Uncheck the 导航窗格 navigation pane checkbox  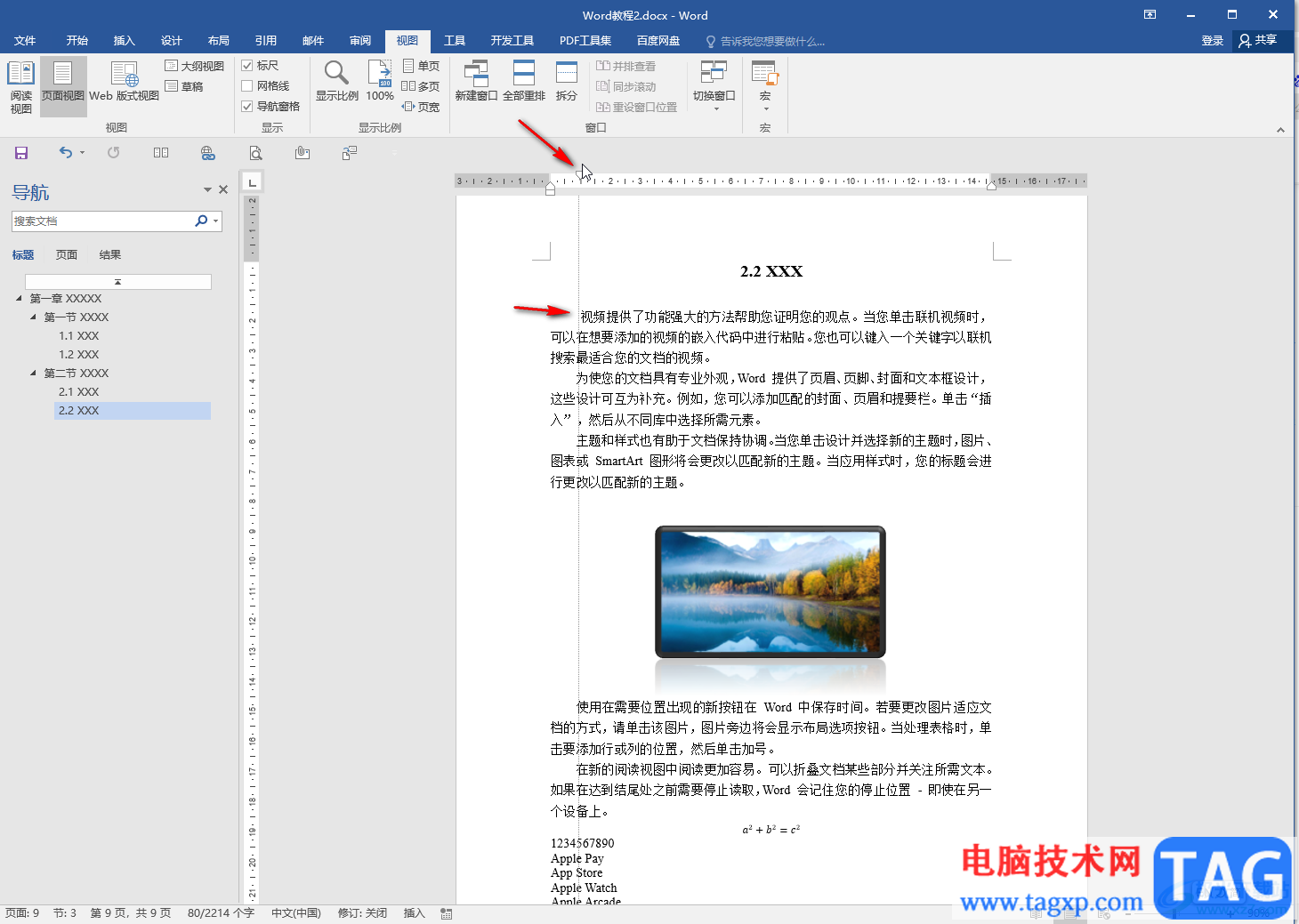(247, 107)
